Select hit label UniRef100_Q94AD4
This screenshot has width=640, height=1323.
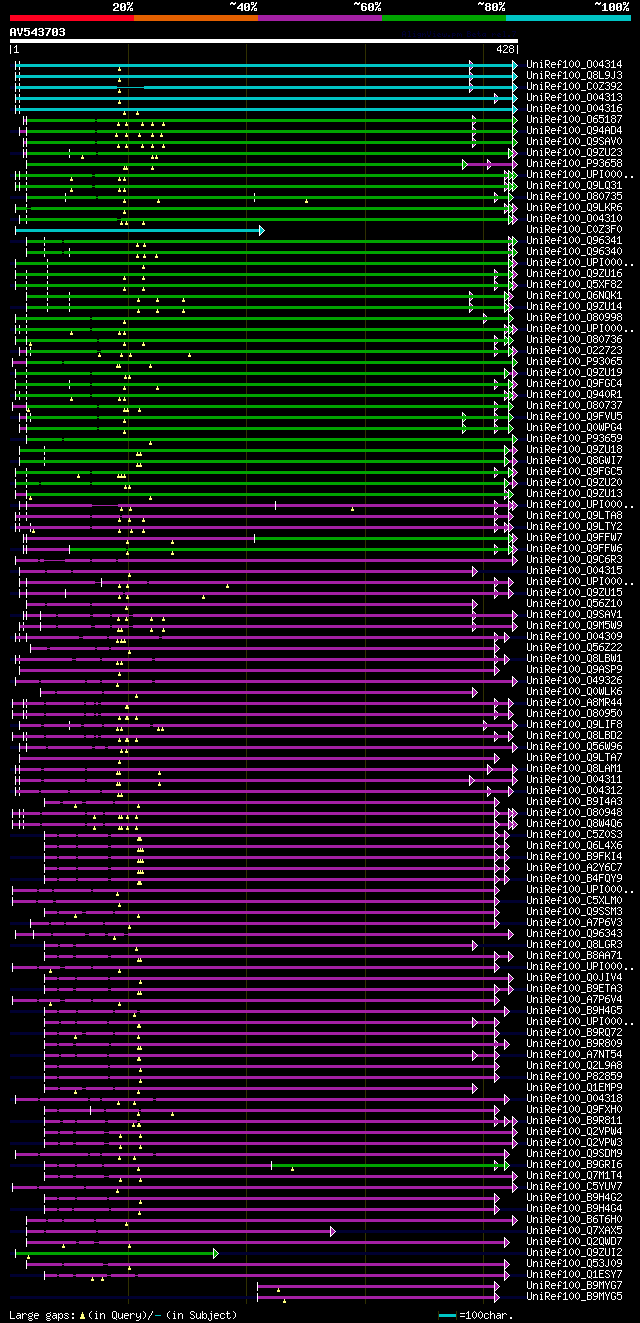(575, 131)
